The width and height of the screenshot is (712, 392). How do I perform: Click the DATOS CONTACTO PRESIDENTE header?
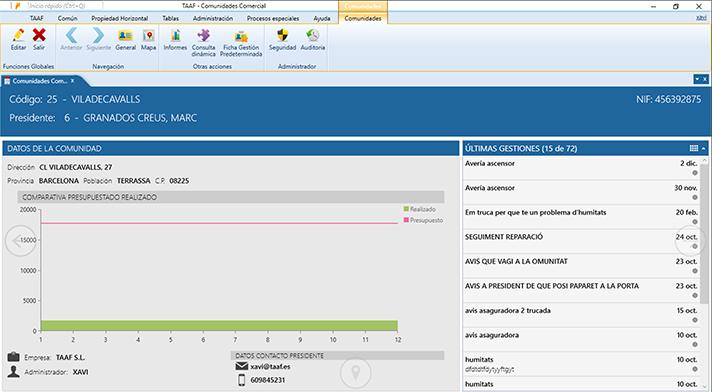[337, 356]
